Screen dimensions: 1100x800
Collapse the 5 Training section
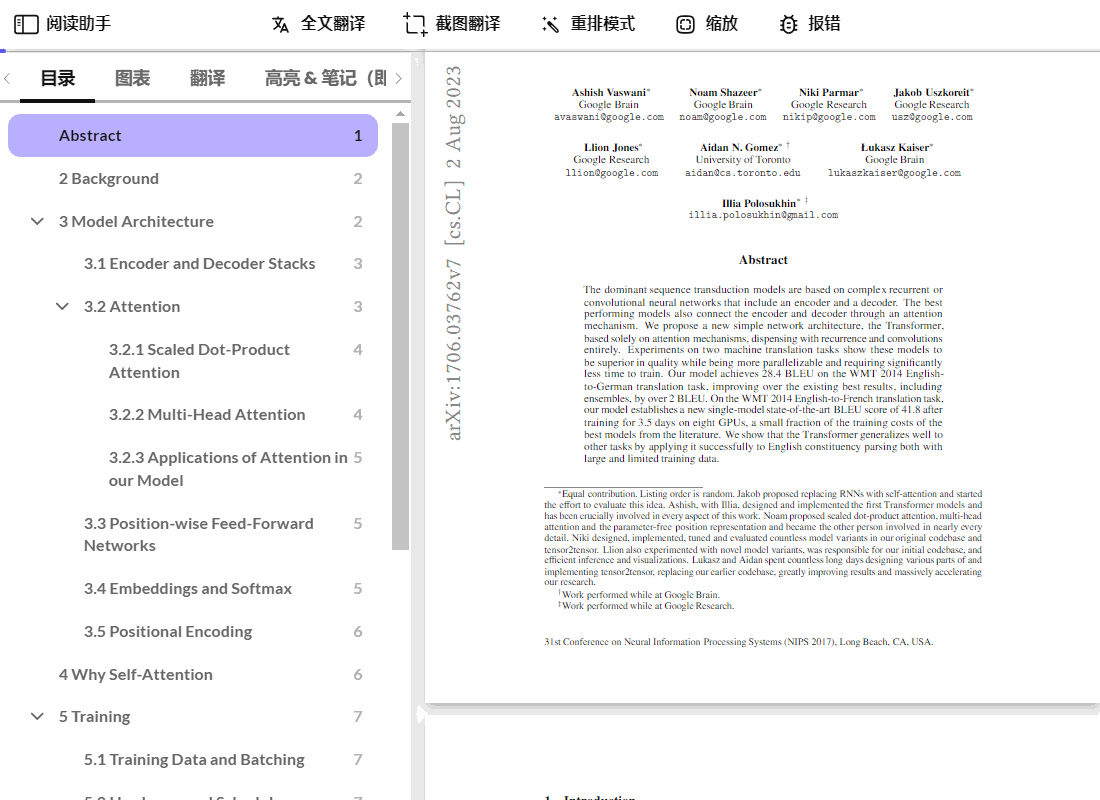tap(38, 716)
